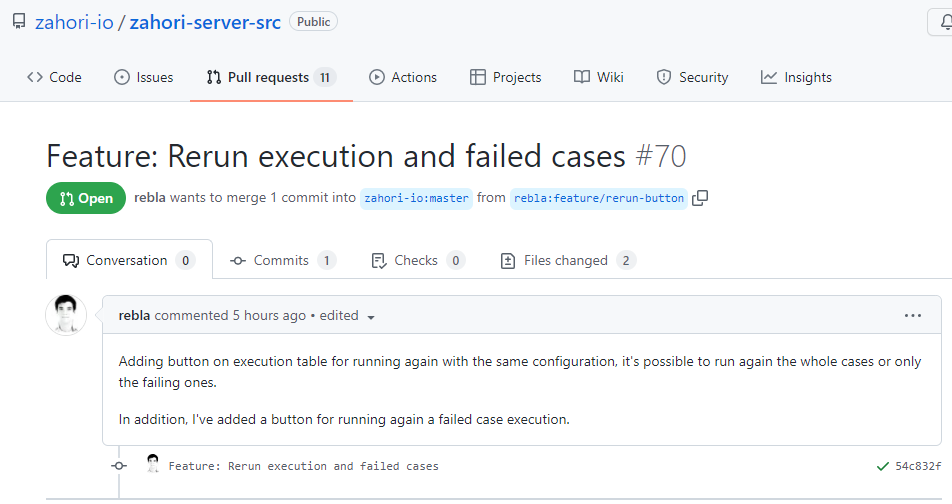Click the PR number #70
The width and height of the screenshot is (952, 504).
[x=661, y=156]
